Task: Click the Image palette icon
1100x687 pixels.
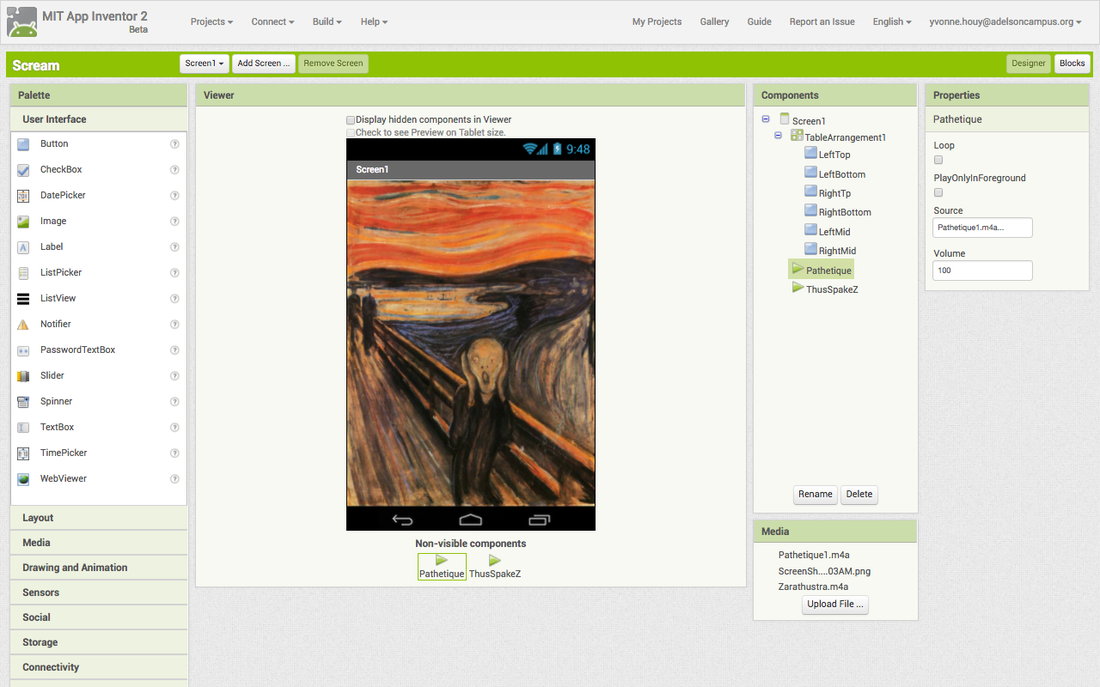Action: click(23, 221)
